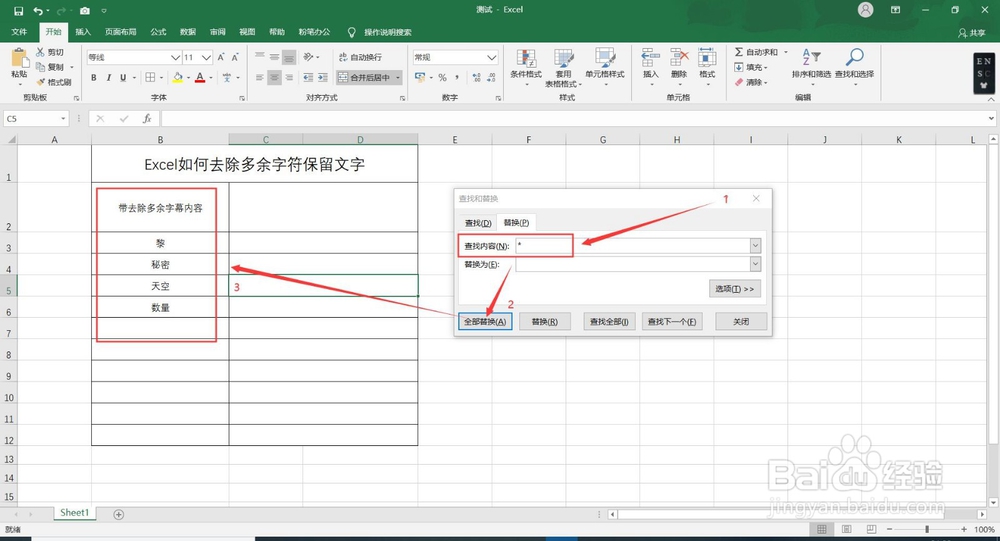The image size is (1000, 541).
Task: Switch to the Data (数据) tab
Action: (x=188, y=32)
